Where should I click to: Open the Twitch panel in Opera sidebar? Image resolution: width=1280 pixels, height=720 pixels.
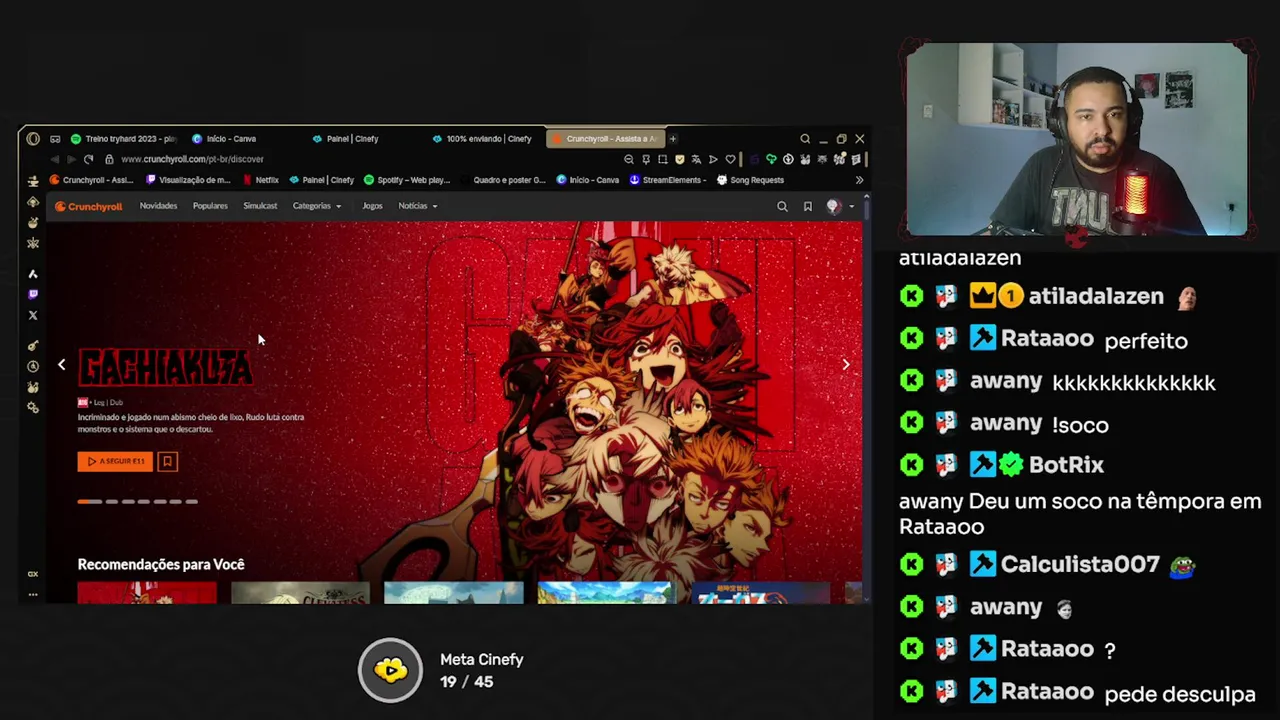(x=33, y=294)
